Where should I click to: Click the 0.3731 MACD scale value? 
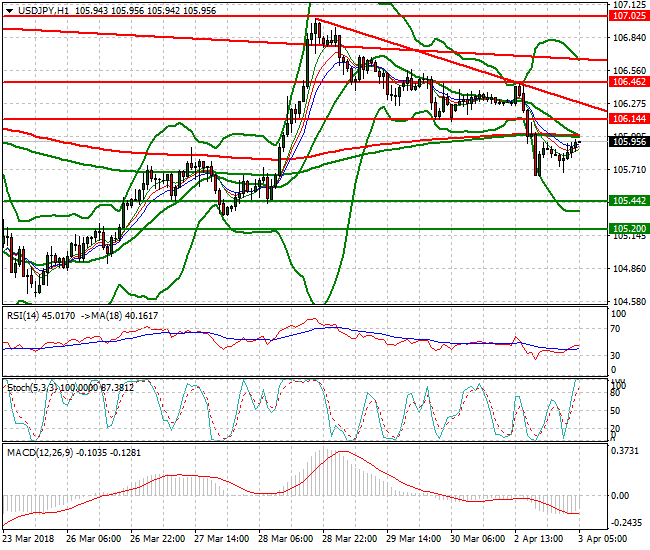(x=625, y=451)
